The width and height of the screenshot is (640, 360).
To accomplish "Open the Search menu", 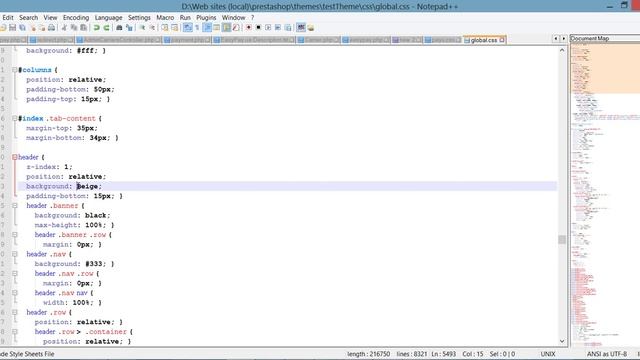I will click(28, 18).
